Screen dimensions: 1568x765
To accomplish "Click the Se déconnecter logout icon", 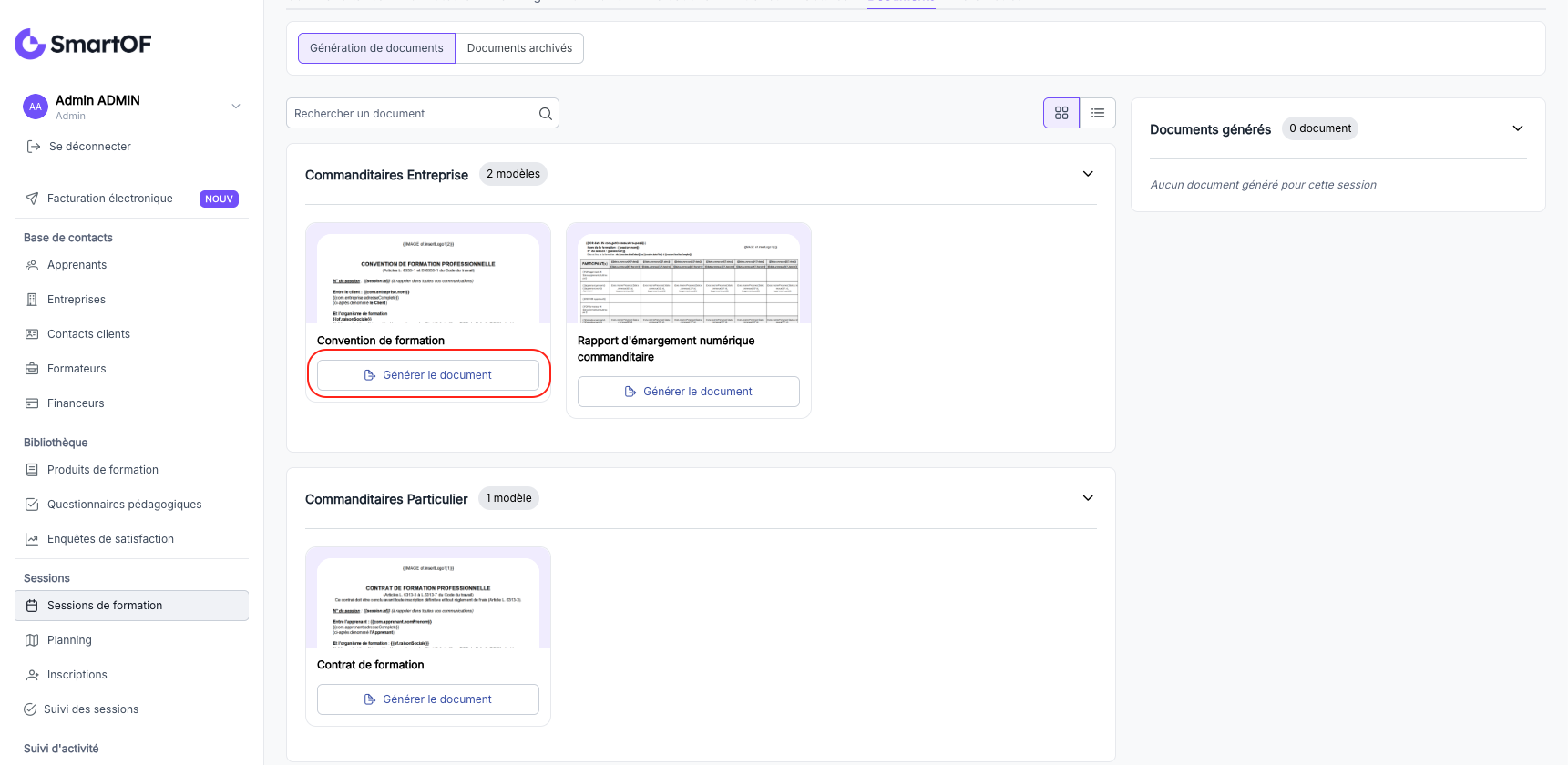I will tap(34, 147).
